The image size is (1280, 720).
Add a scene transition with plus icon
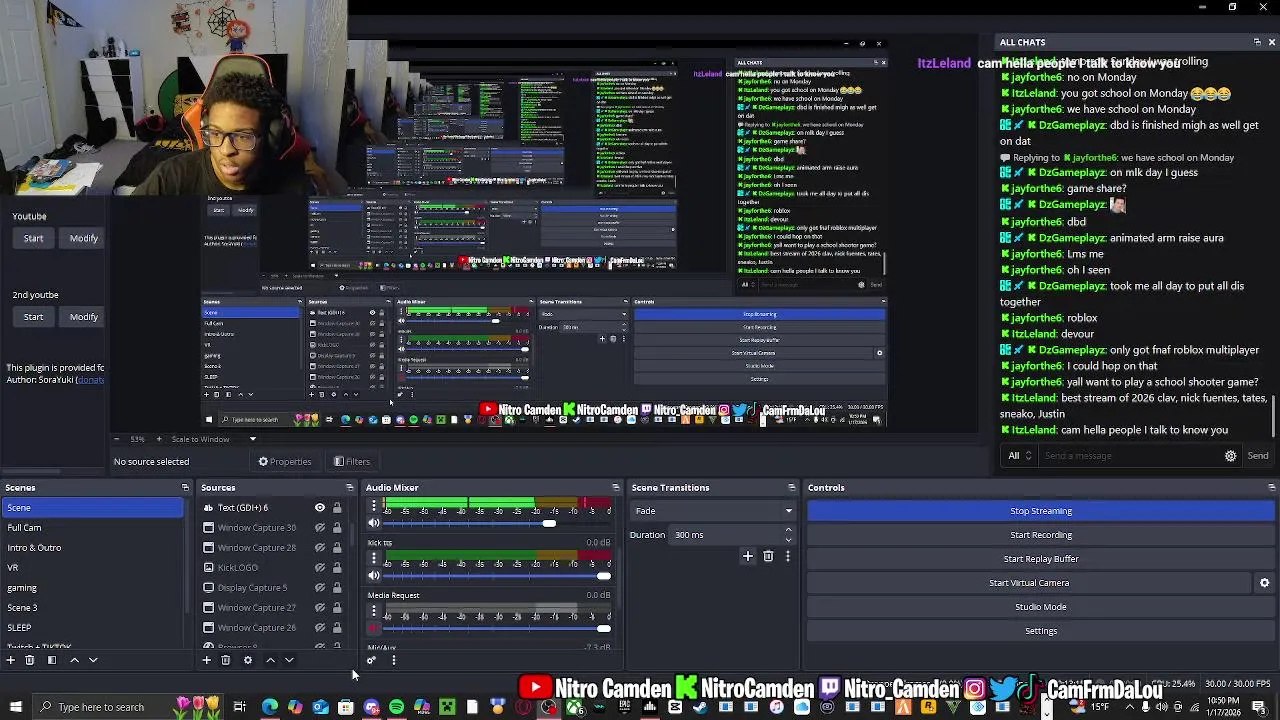747,556
